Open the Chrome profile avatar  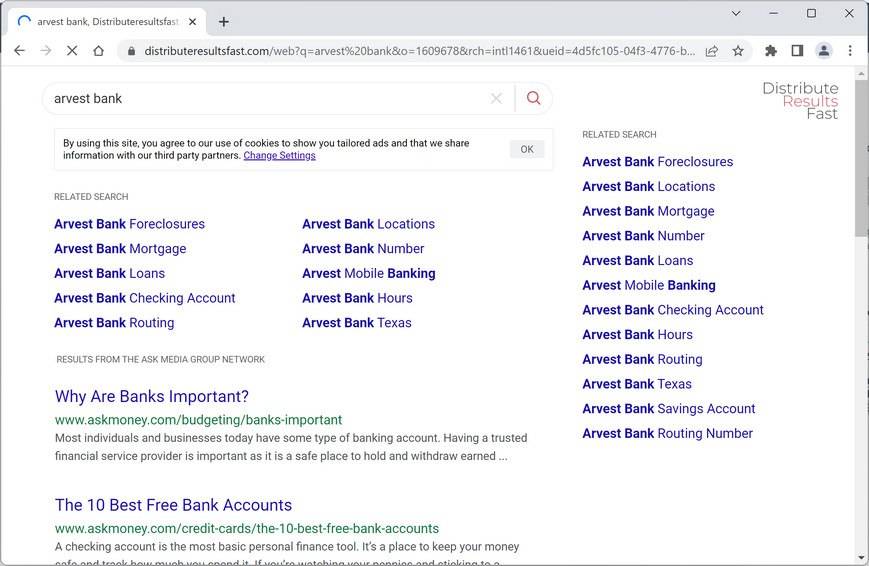tap(823, 51)
